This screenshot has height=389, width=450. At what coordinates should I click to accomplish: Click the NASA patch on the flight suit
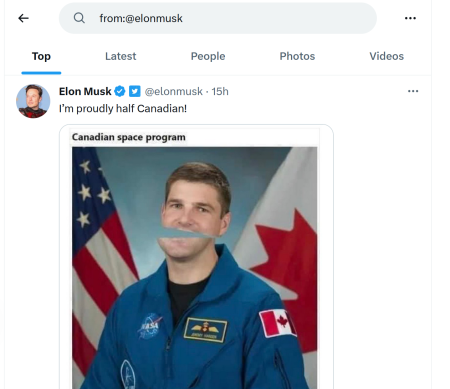point(150,326)
